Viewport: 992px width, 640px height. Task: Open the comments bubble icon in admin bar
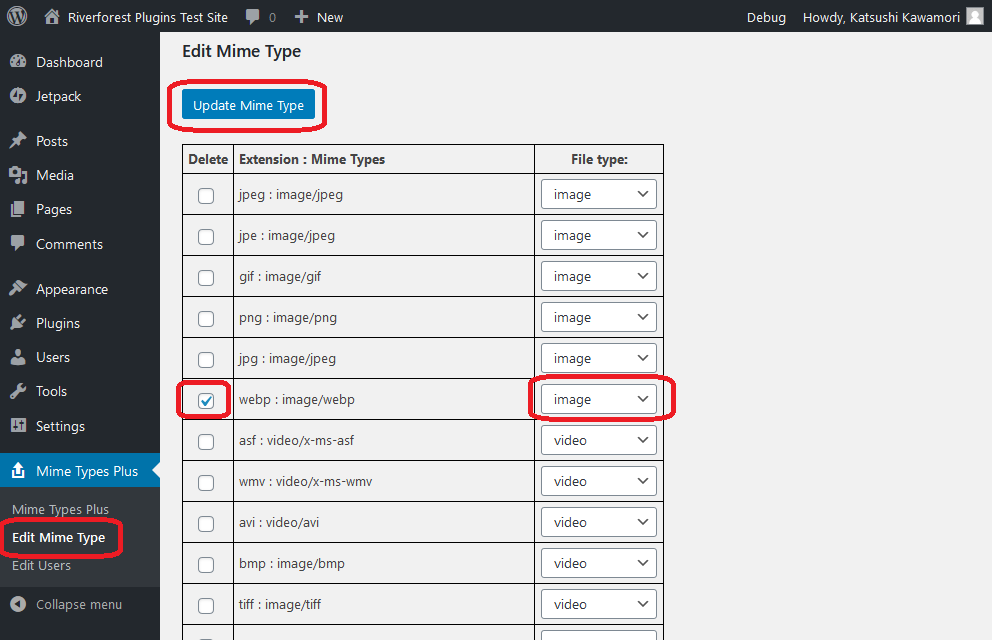[253, 17]
